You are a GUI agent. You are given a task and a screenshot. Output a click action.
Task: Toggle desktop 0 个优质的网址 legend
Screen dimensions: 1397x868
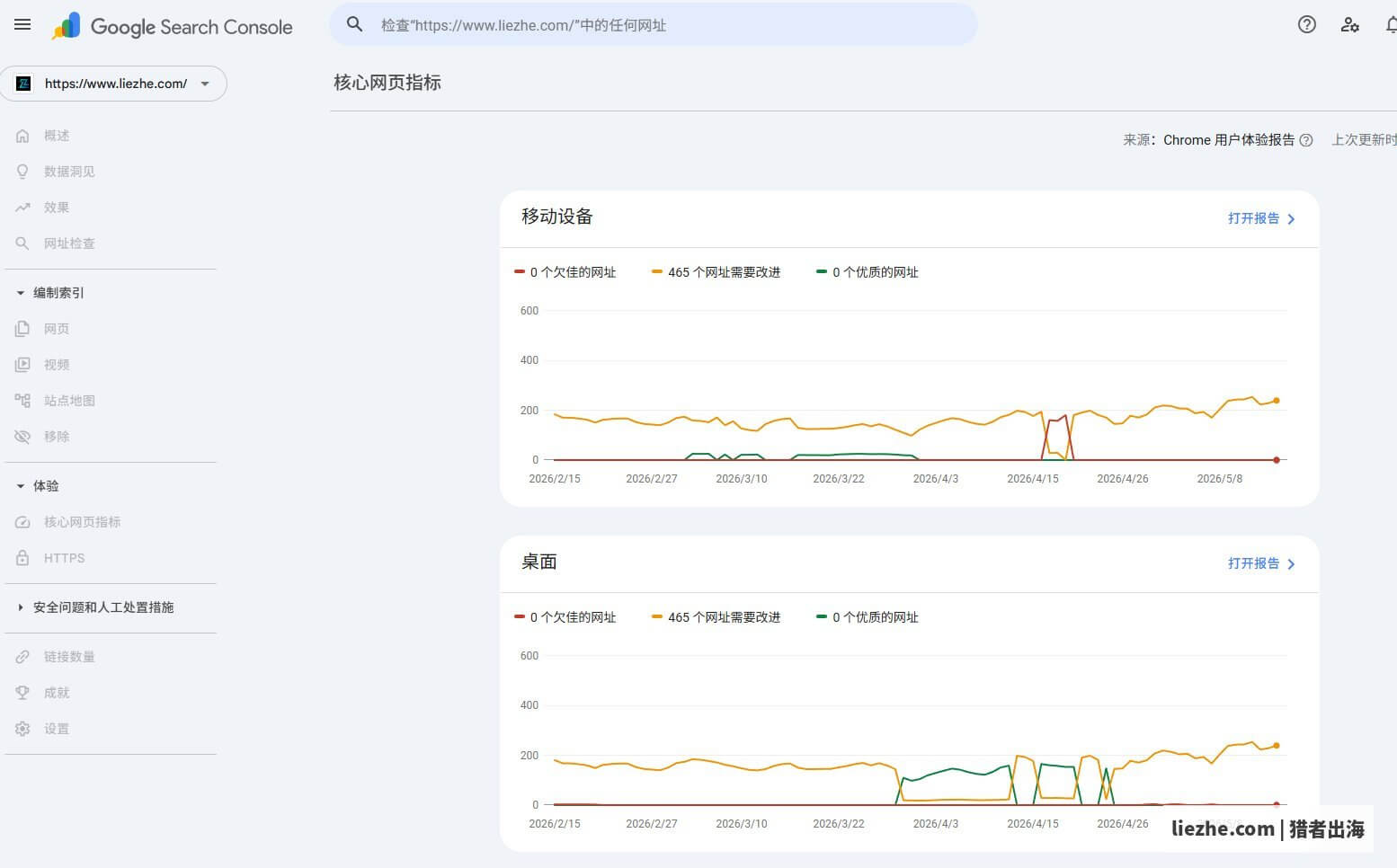coord(868,617)
